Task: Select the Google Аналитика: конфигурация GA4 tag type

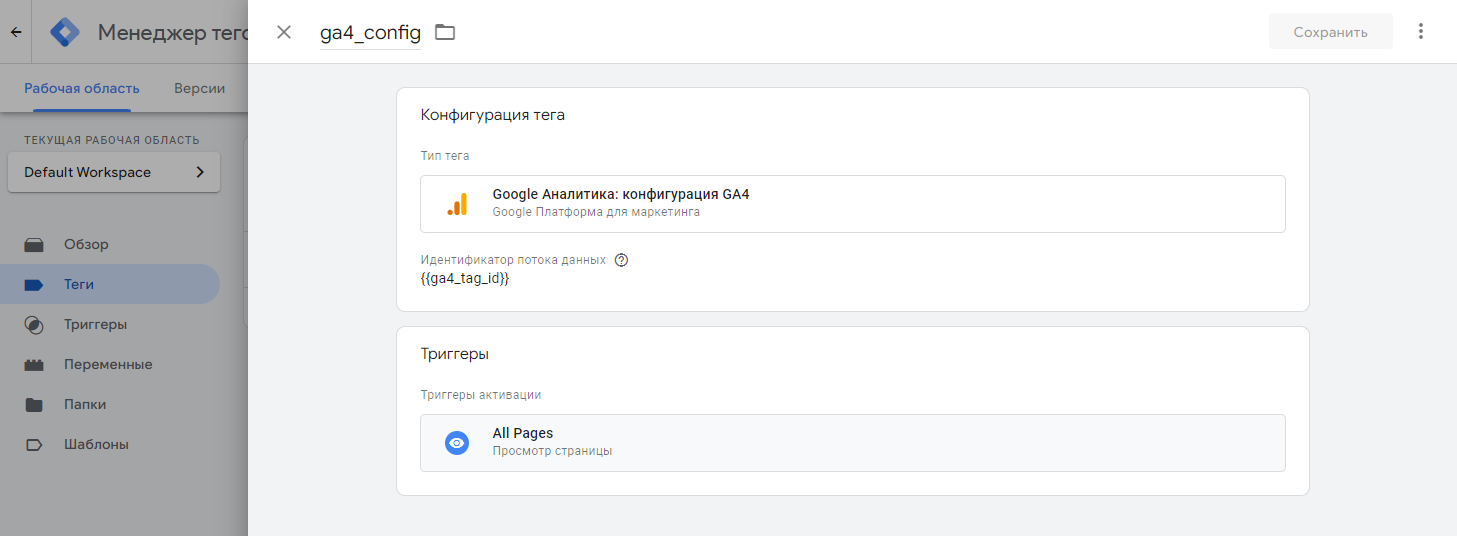Action: pos(853,204)
